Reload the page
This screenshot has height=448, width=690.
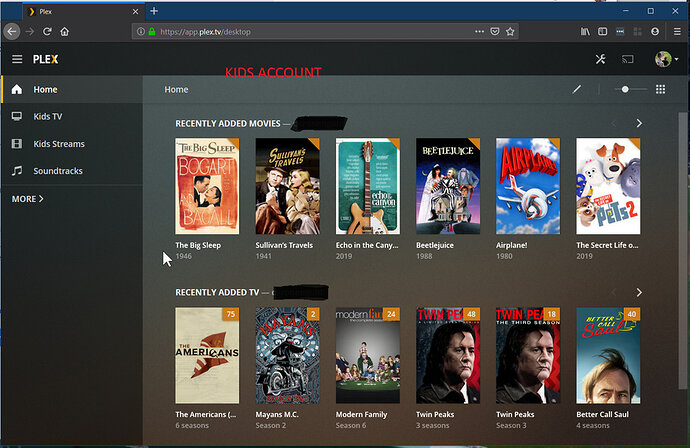click(47, 32)
